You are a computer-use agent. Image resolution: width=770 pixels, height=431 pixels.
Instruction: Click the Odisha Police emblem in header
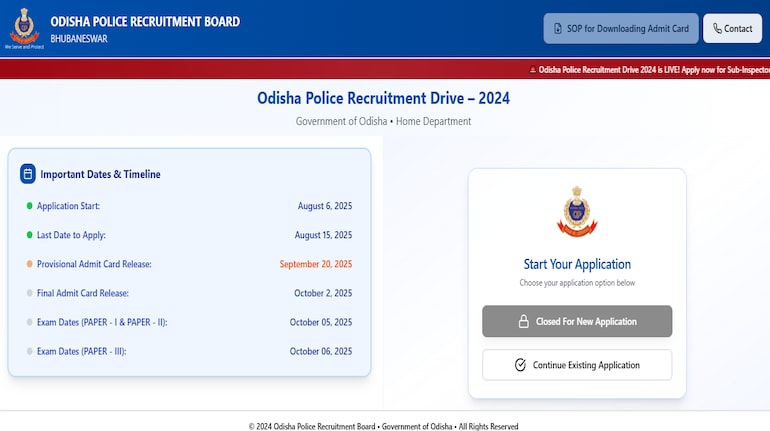24,26
